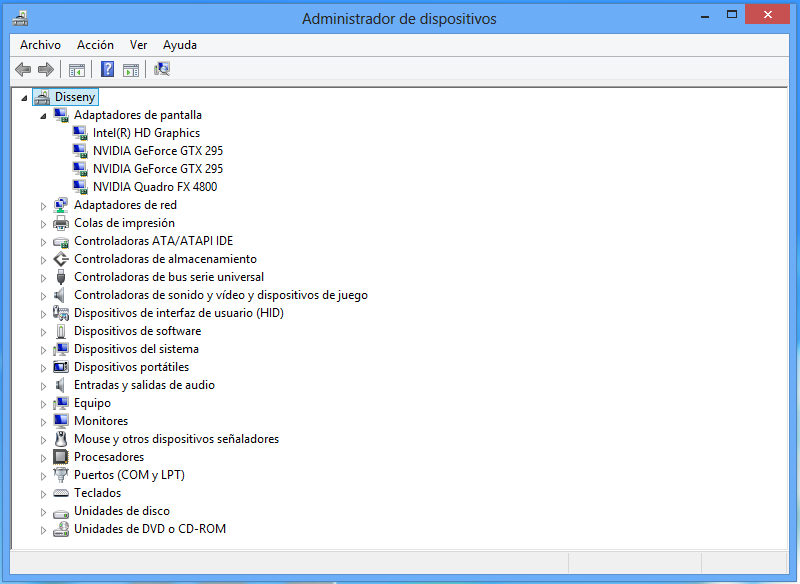Screen dimensions: 800x584
Task: Click the Back arrow toolbar icon
Action: click(x=23, y=69)
